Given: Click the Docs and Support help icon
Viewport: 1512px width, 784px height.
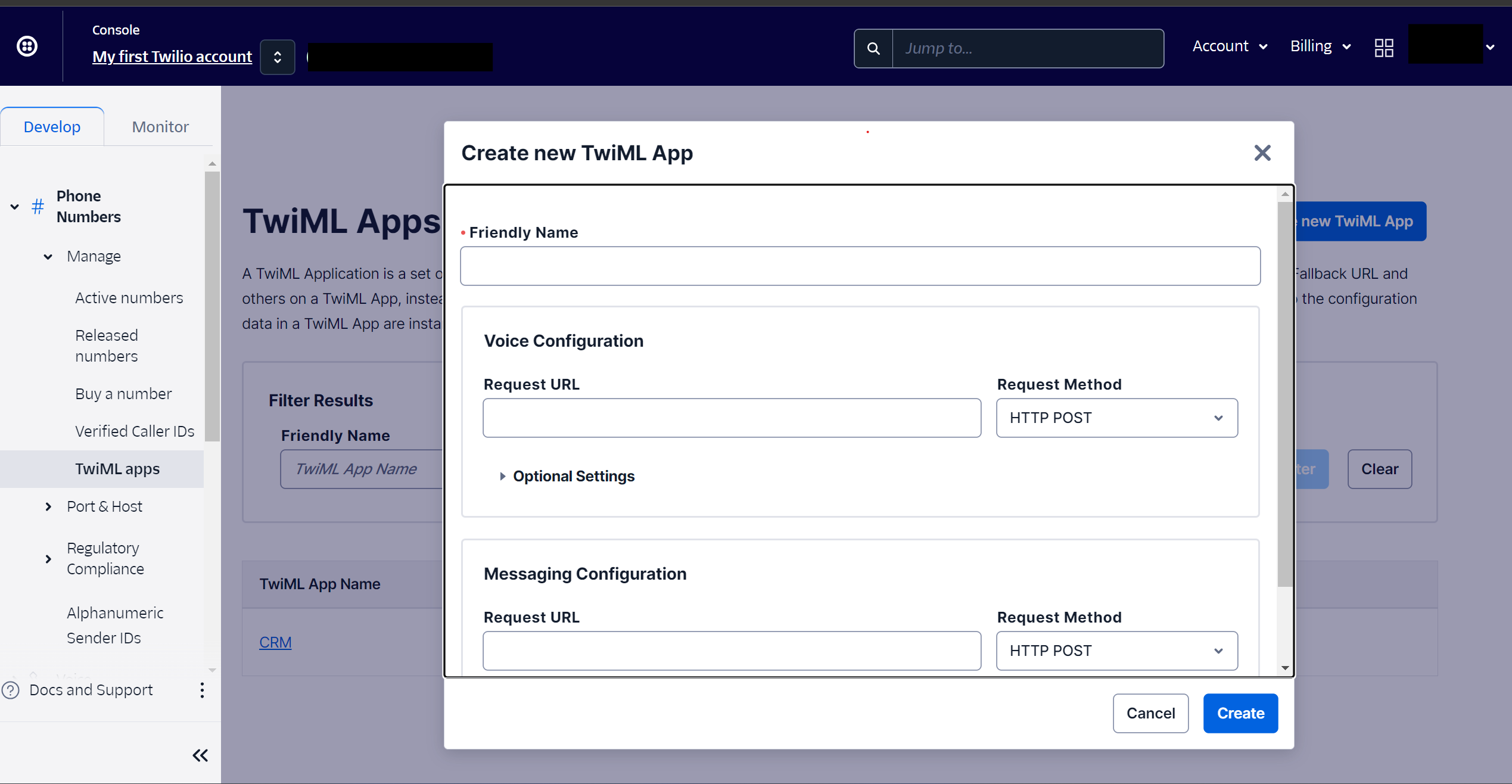Looking at the screenshot, I should [x=11, y=690].
